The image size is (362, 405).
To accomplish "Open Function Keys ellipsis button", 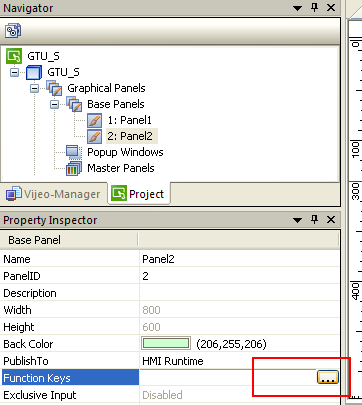I will click(x=328, y=377).
